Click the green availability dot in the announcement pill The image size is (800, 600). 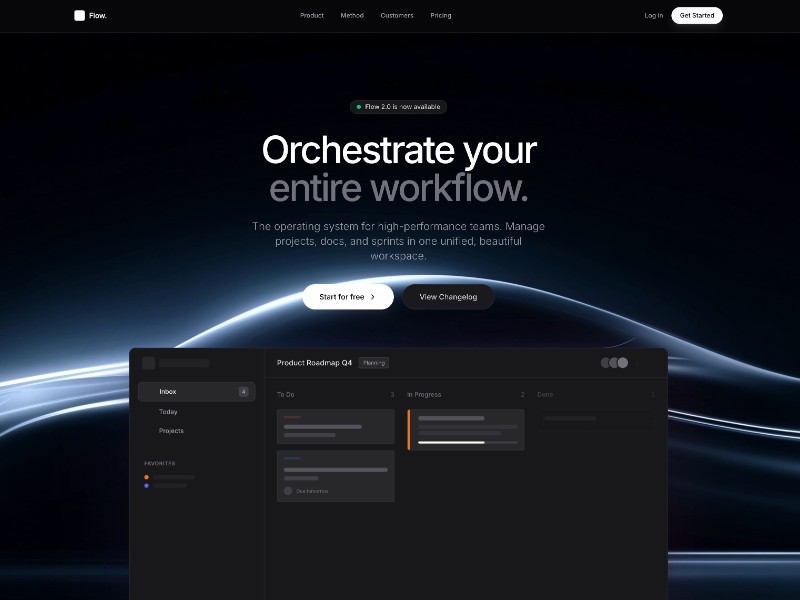pos(360,107)
